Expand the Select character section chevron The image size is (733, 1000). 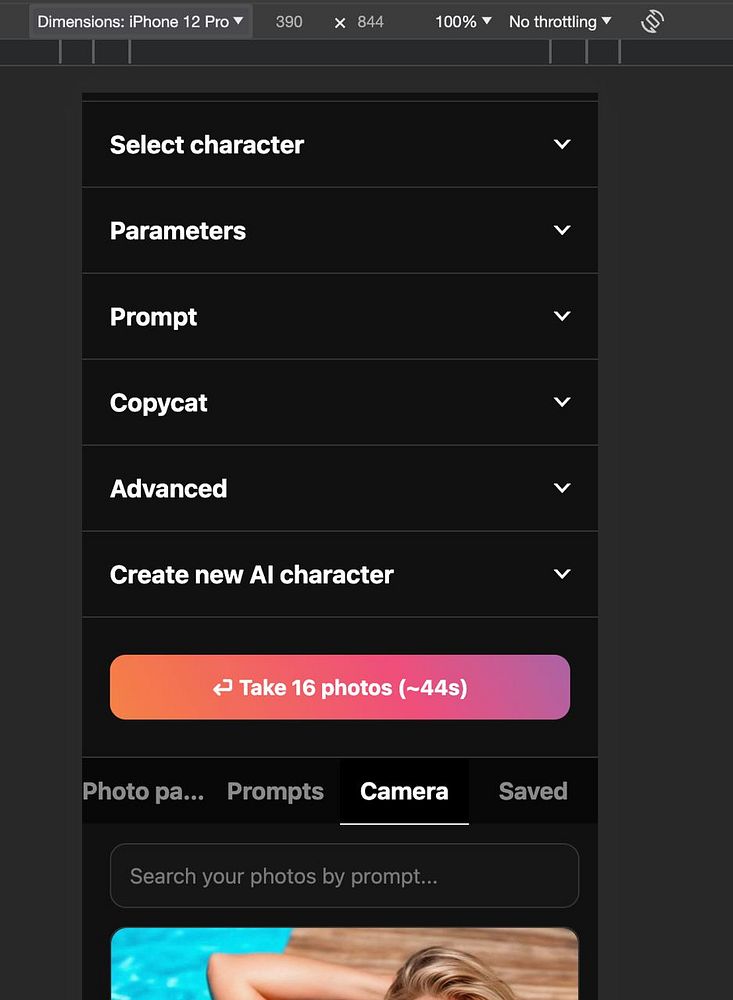click(562, 144)
